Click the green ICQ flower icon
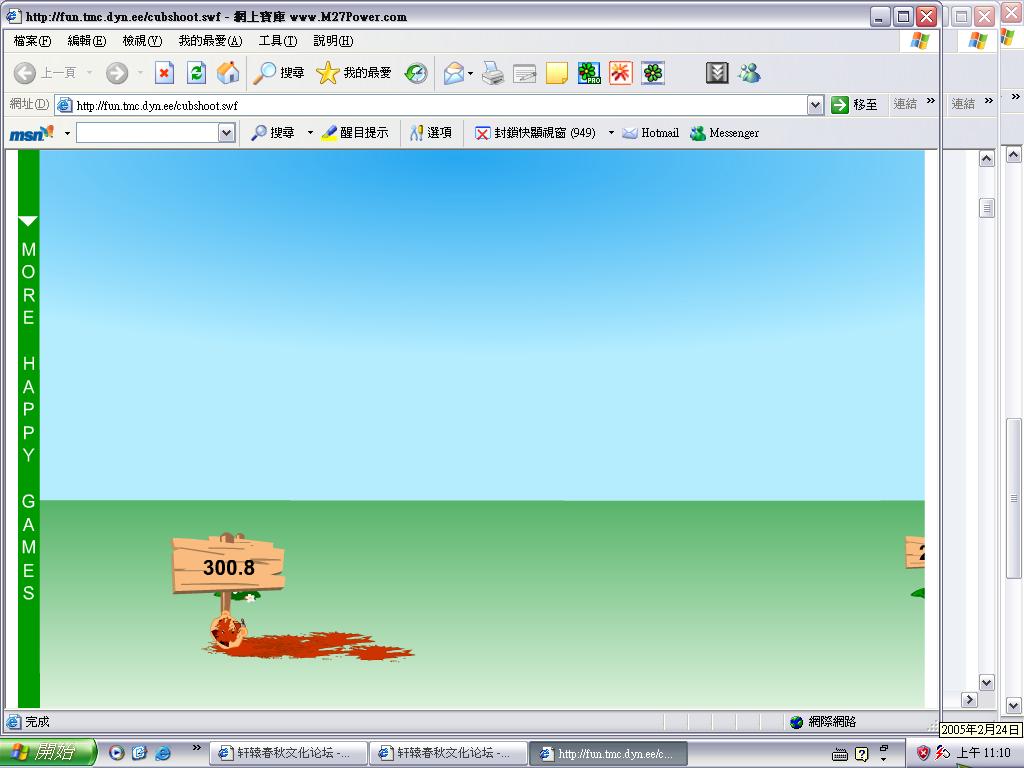 coord(652,72)
